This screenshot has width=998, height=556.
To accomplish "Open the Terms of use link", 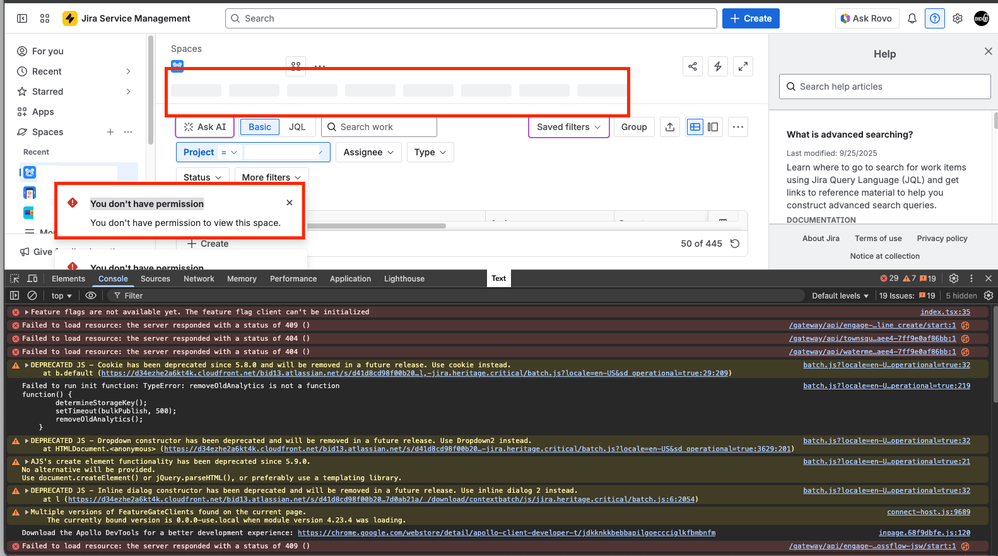I will 878,239.
